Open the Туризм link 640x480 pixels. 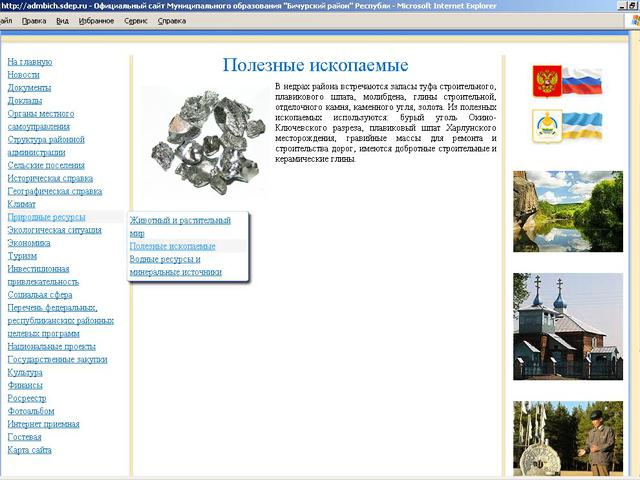pyautogui.click(x=22, y=256)
